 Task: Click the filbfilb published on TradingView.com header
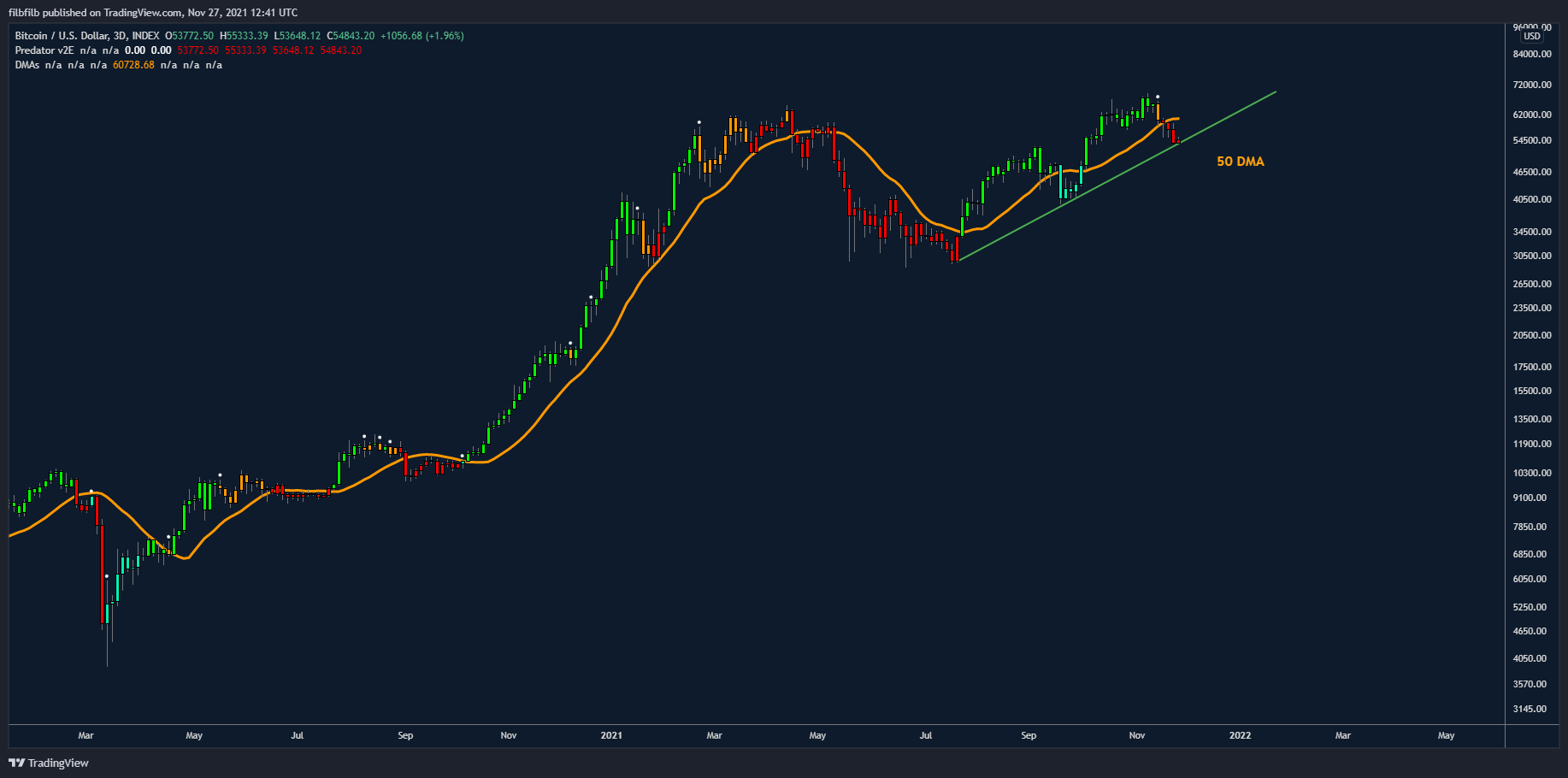pyautogui.click(x=153, y=12)
